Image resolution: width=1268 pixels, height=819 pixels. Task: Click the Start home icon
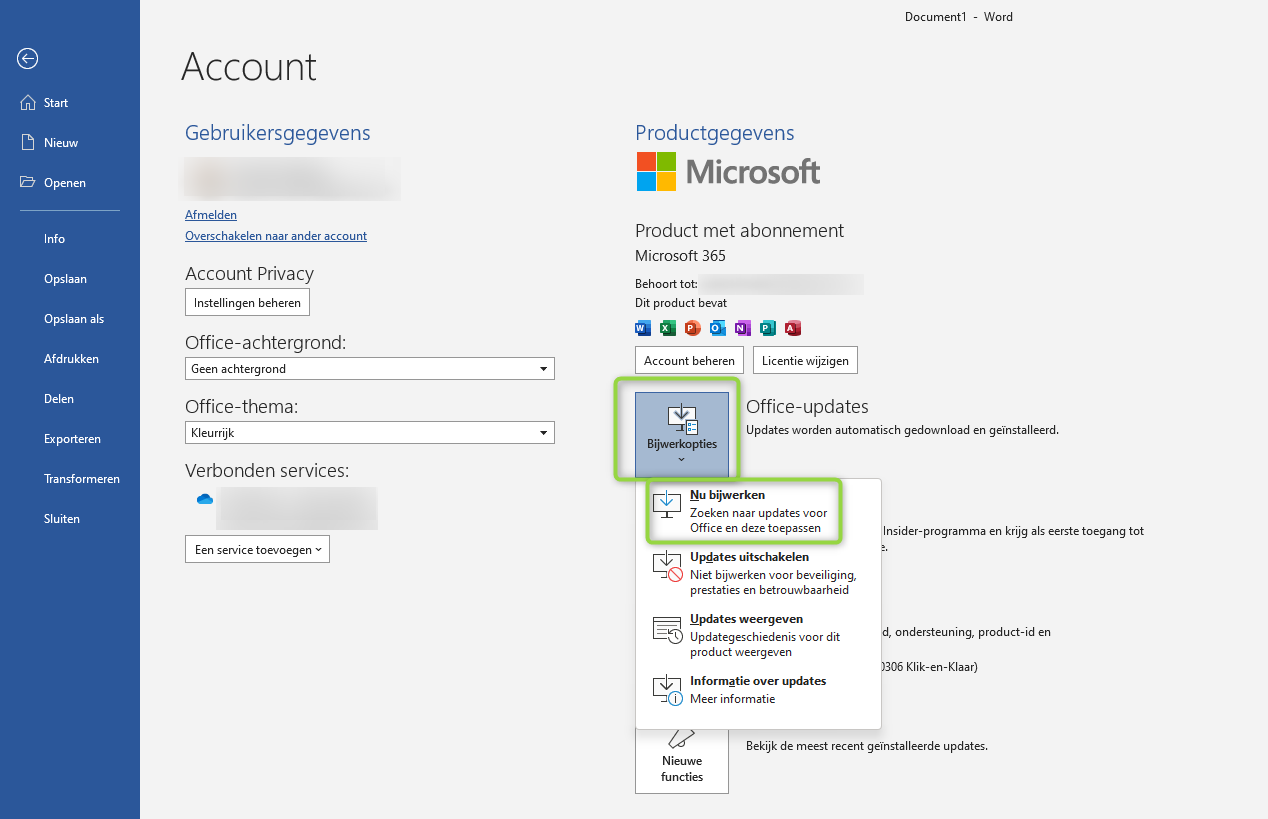click(x=27, y=102)
